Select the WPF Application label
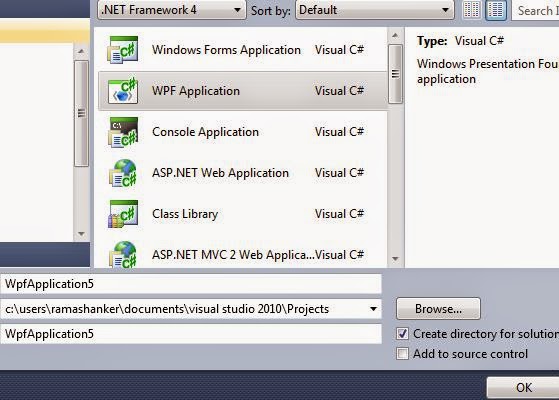 pos(196,91)
